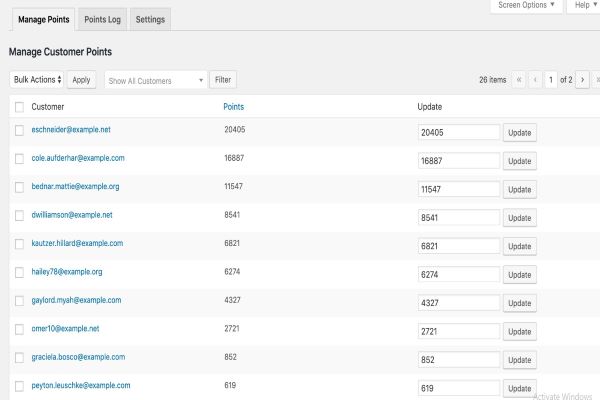Click the points field showing 8541
Screen dimensions: 600x400
pos(458,217)
